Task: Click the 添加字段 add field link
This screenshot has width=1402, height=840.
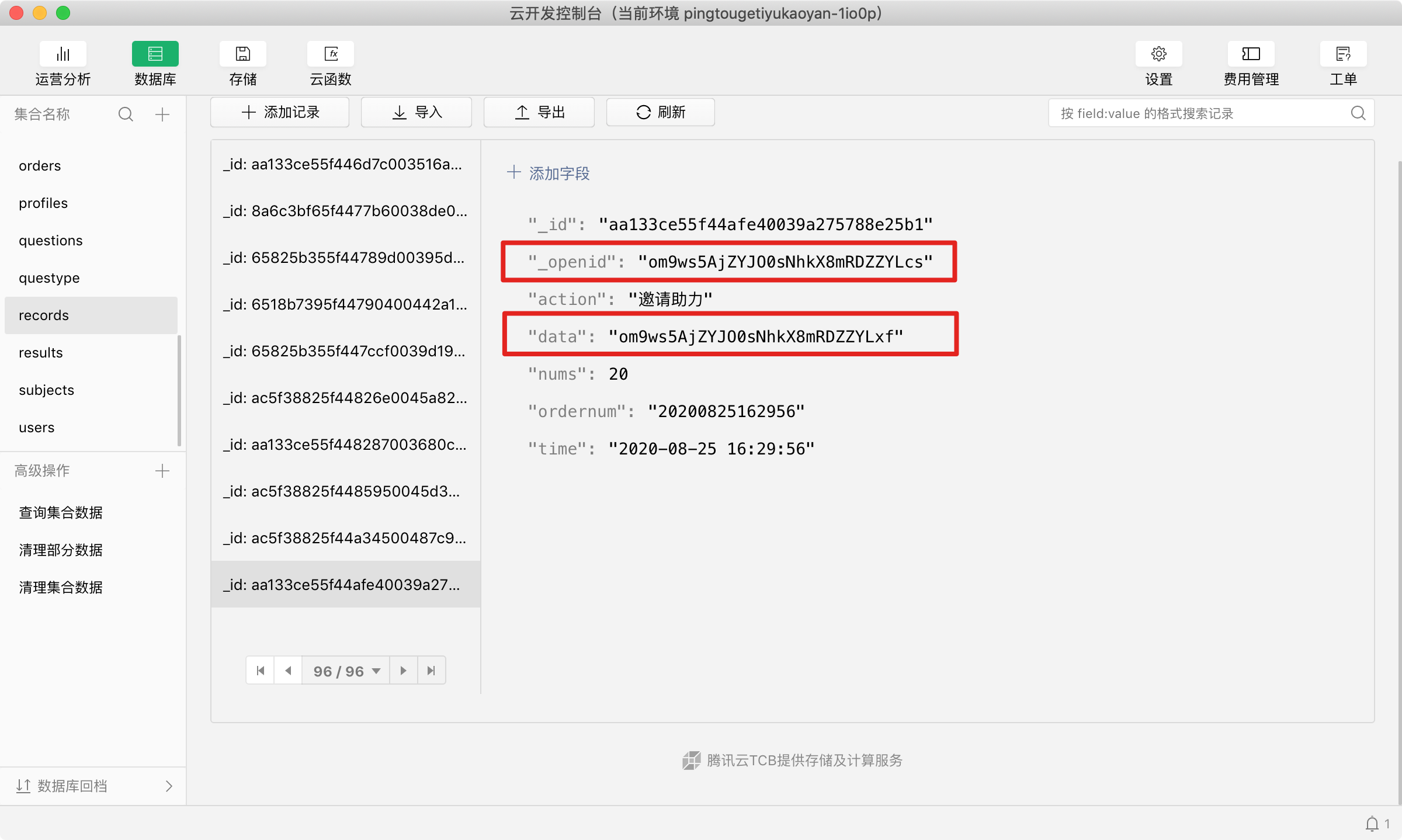Action: [x=548, y=173]
